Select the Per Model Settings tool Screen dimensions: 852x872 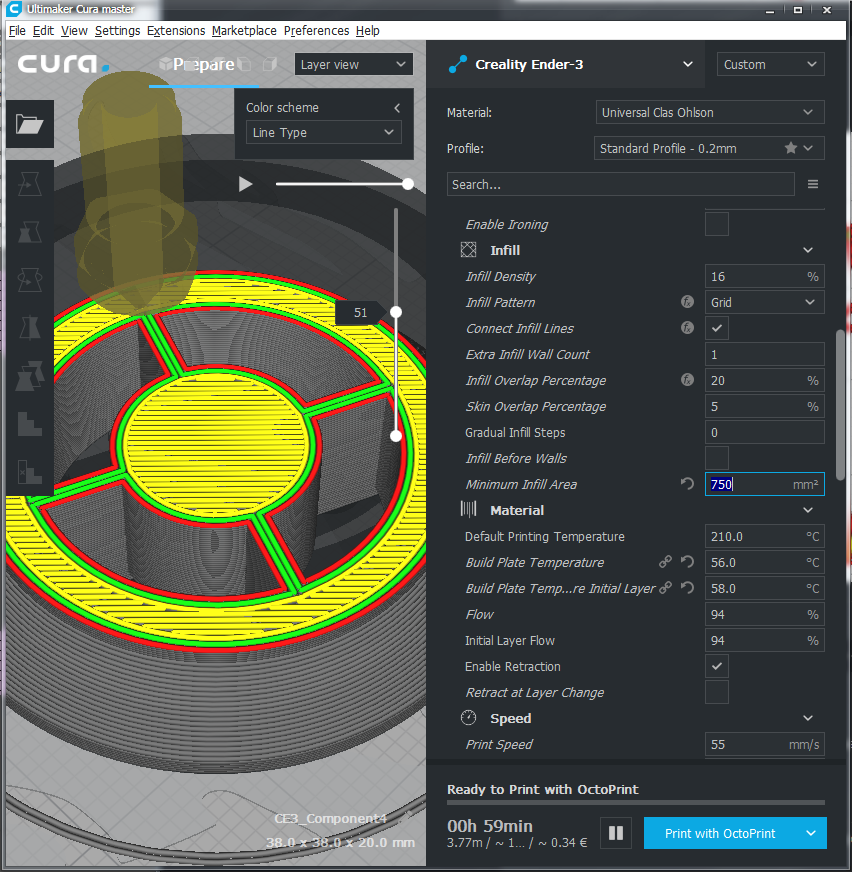pyautogui.click(x=29, y=376)
